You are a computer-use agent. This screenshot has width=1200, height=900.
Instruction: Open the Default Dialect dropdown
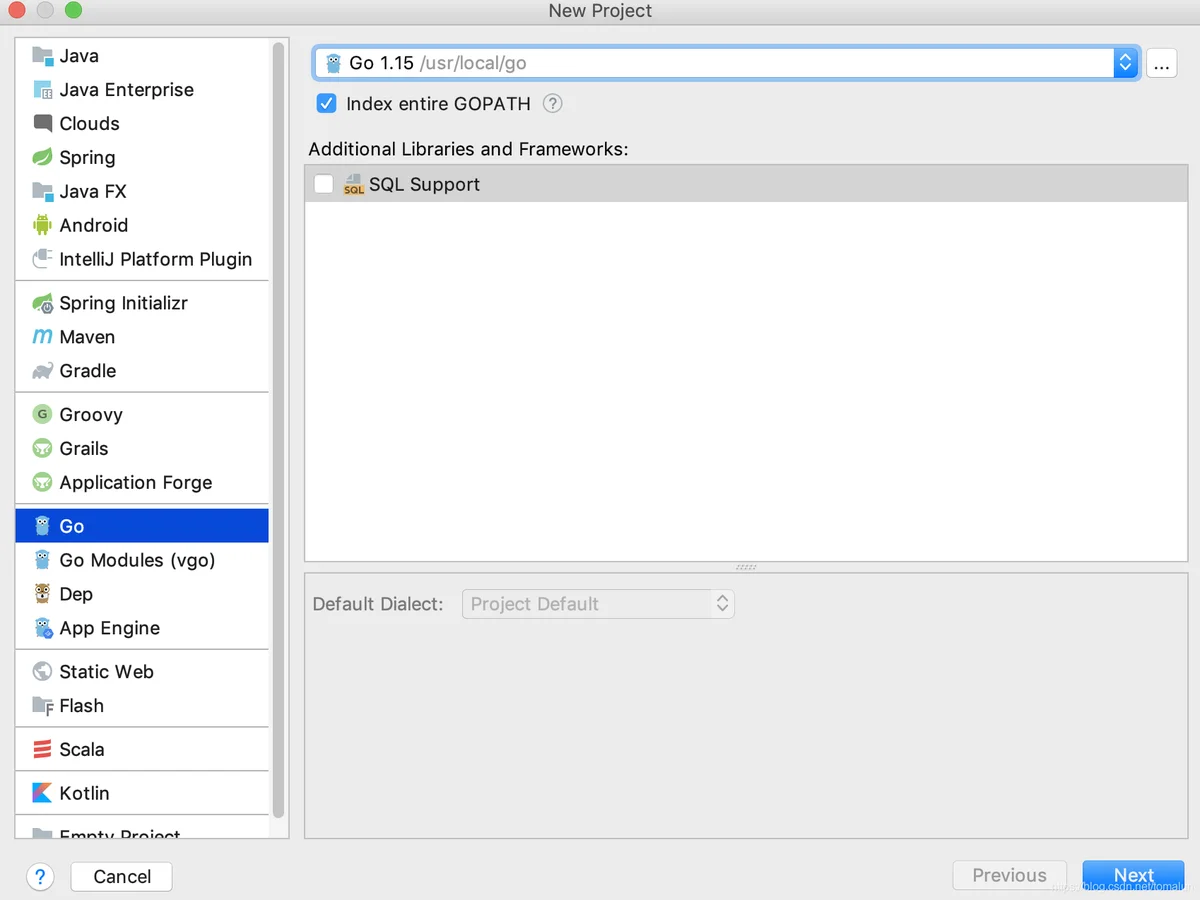point(598,604)
